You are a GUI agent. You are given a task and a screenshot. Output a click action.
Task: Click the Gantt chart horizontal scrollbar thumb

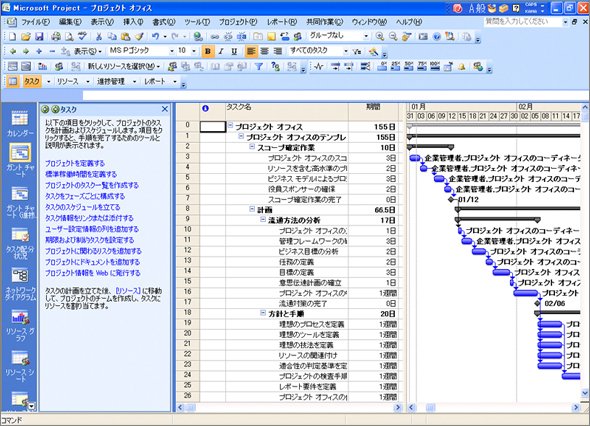coord(430,407)
